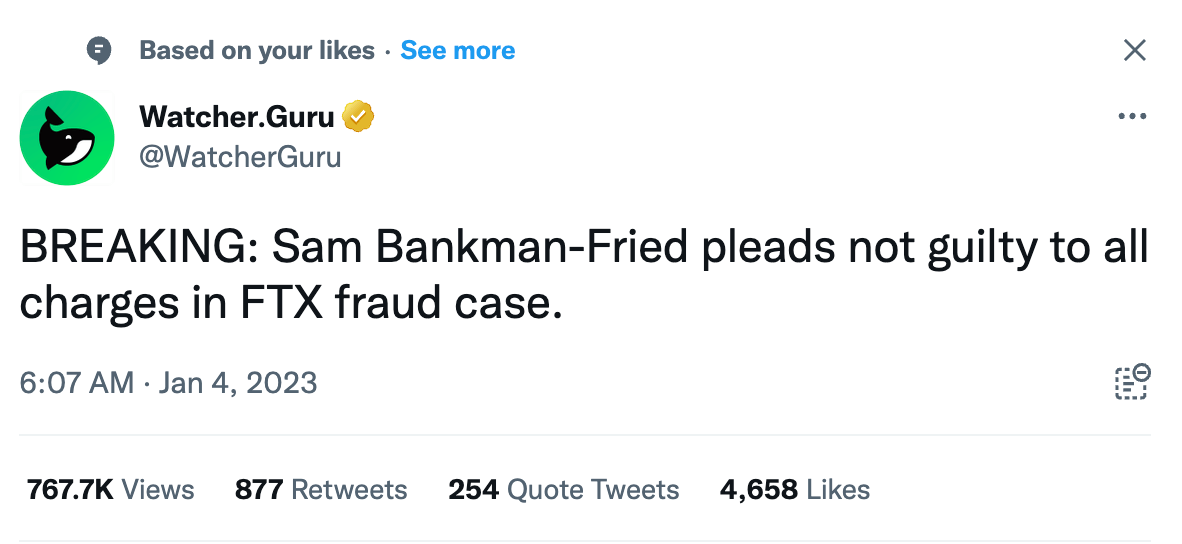Open the 254 Quote Tweets list

564,490
